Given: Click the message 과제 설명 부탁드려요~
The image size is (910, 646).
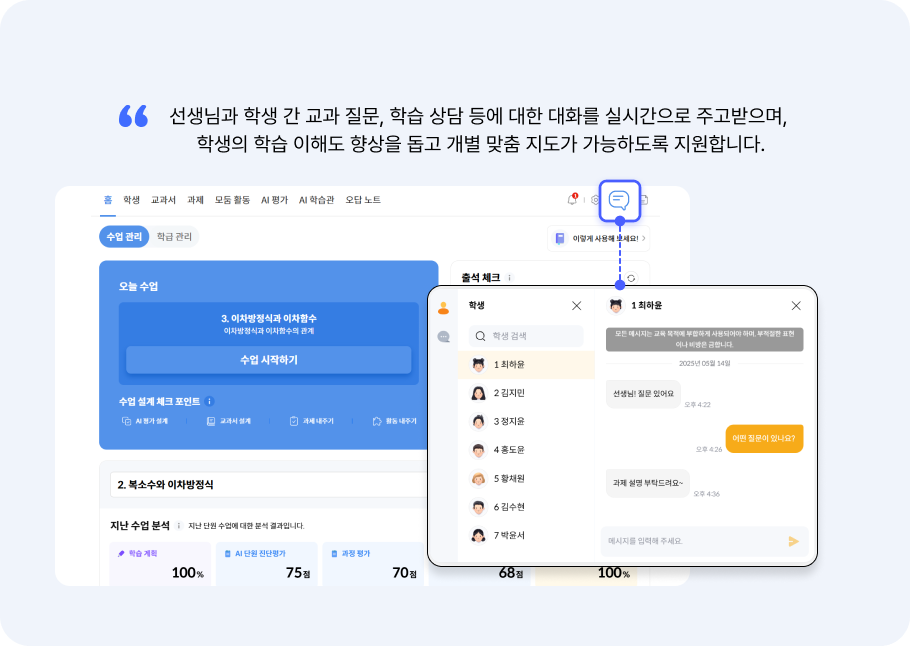Looking at the screenshot, I should pyautogui.click(x=648, y=483).
